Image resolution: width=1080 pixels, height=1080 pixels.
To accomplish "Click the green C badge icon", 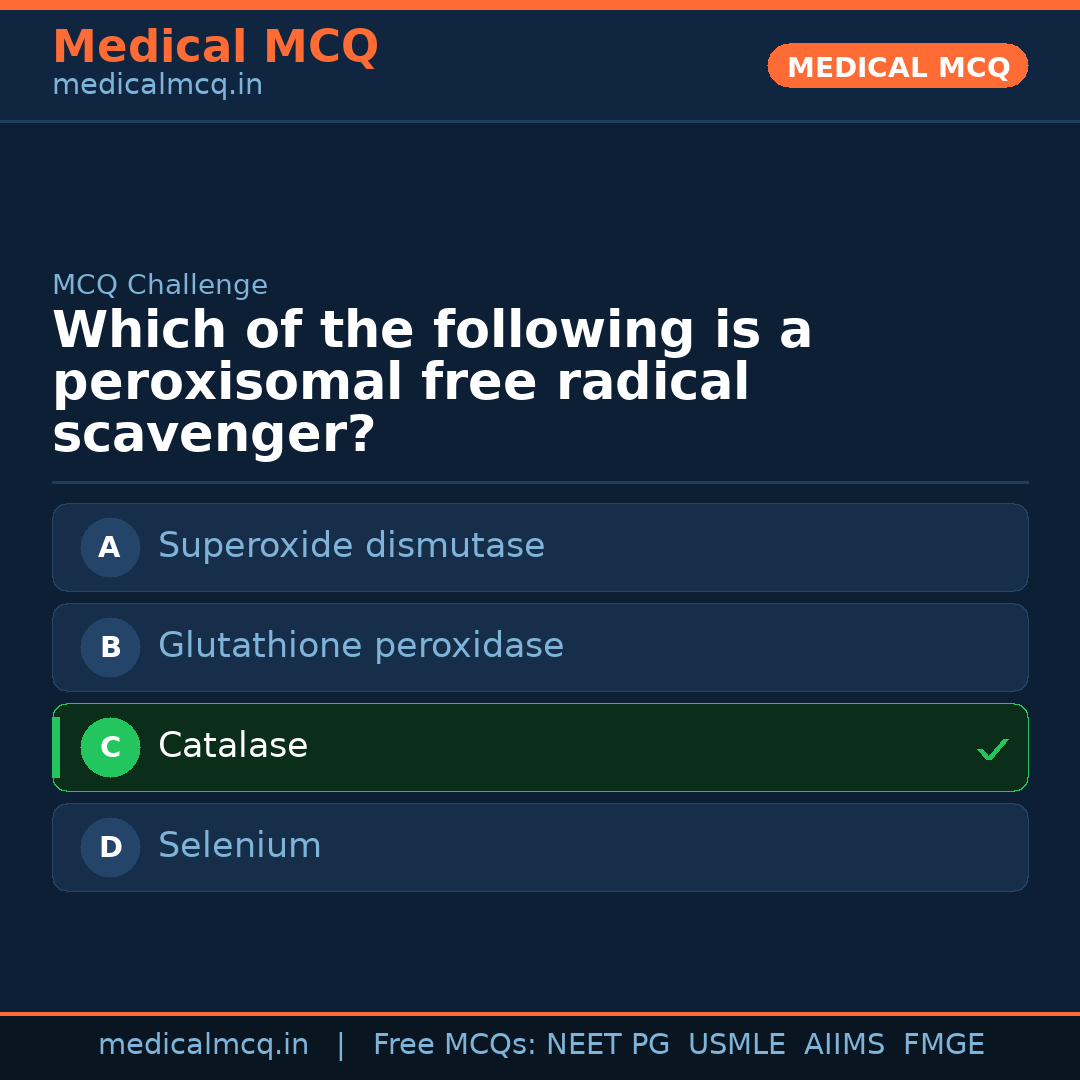I will point(110,747).
